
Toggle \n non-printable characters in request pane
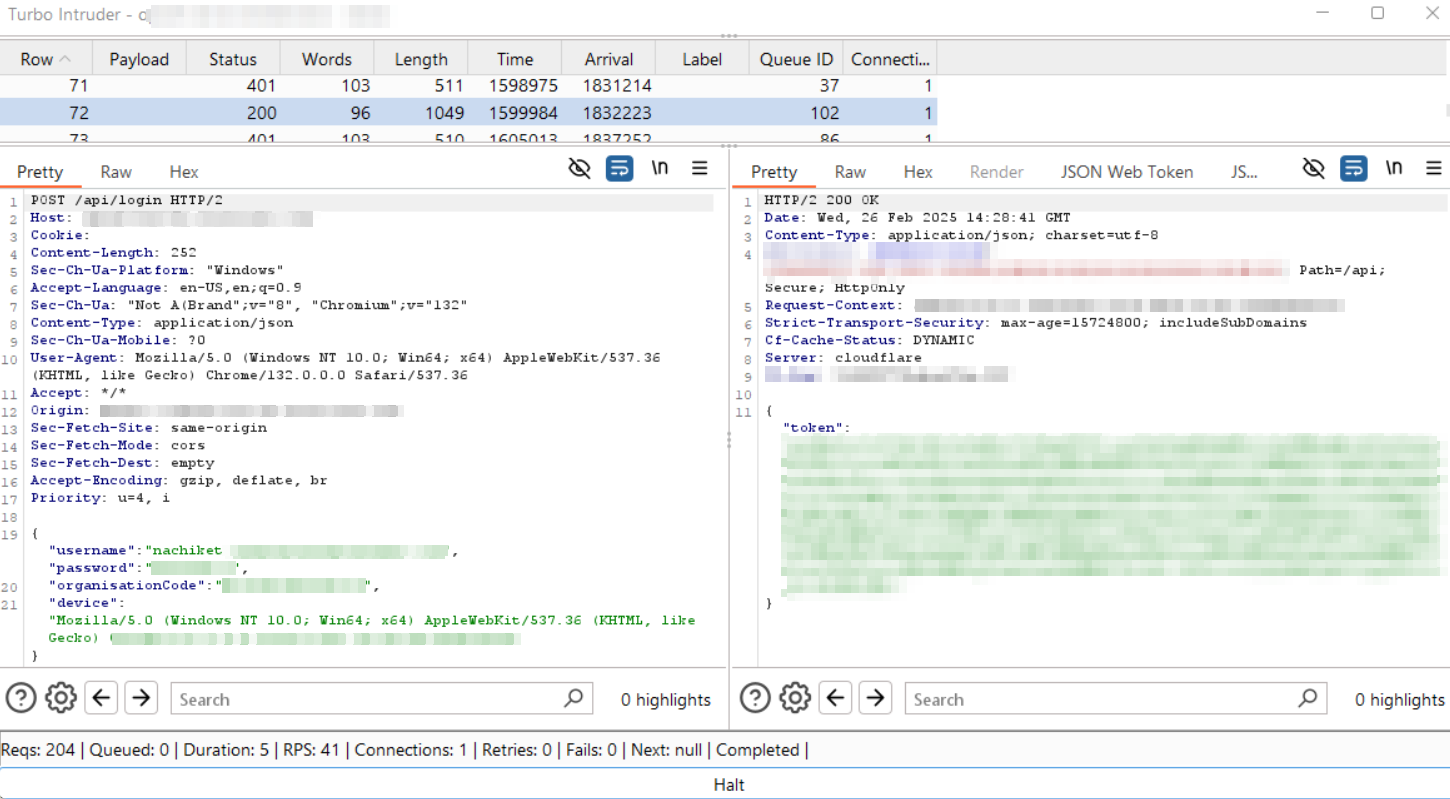point(660,169)
